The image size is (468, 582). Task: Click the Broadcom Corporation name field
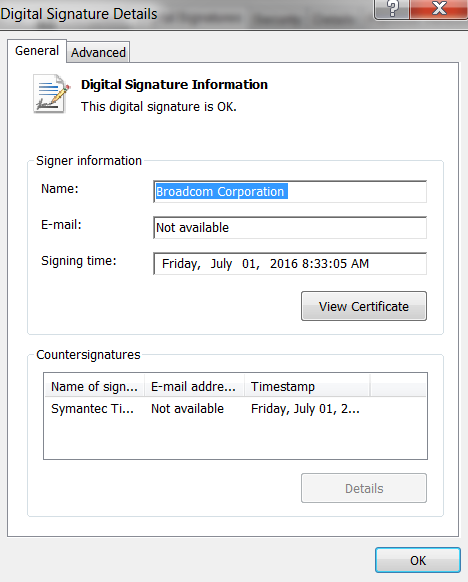coord(290,192)
